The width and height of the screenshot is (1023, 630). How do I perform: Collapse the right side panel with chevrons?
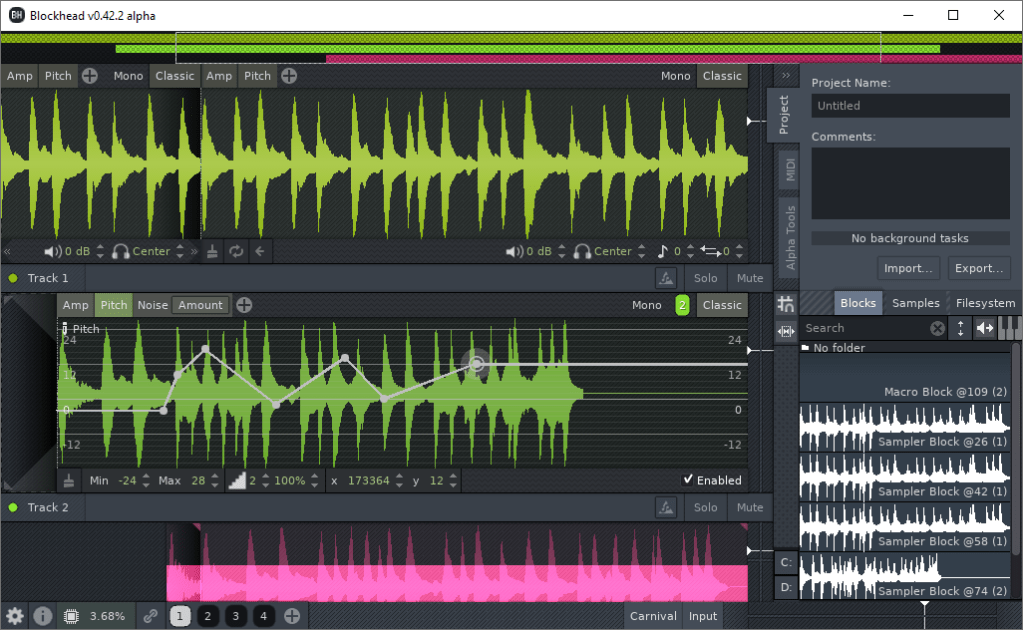786,75
